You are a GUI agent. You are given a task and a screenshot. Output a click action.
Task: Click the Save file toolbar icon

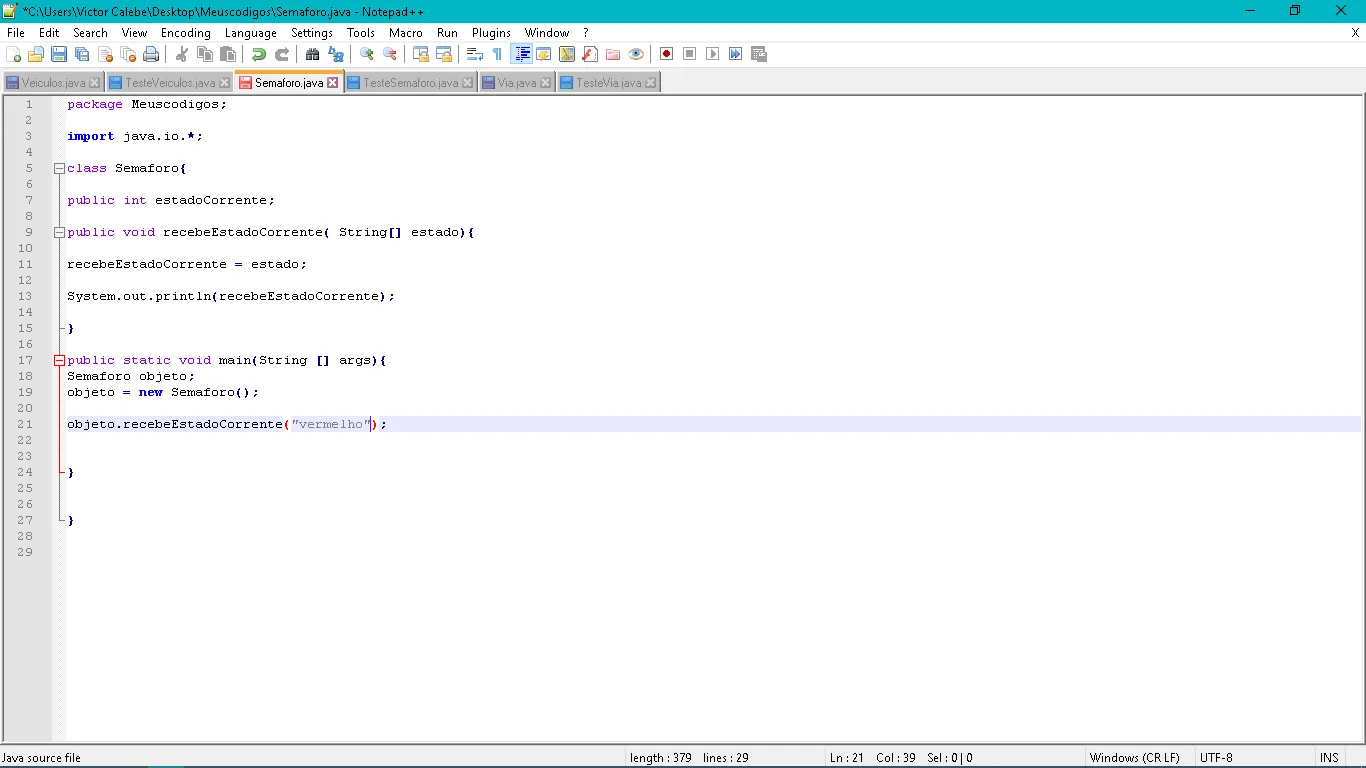[x=59, y=54]
